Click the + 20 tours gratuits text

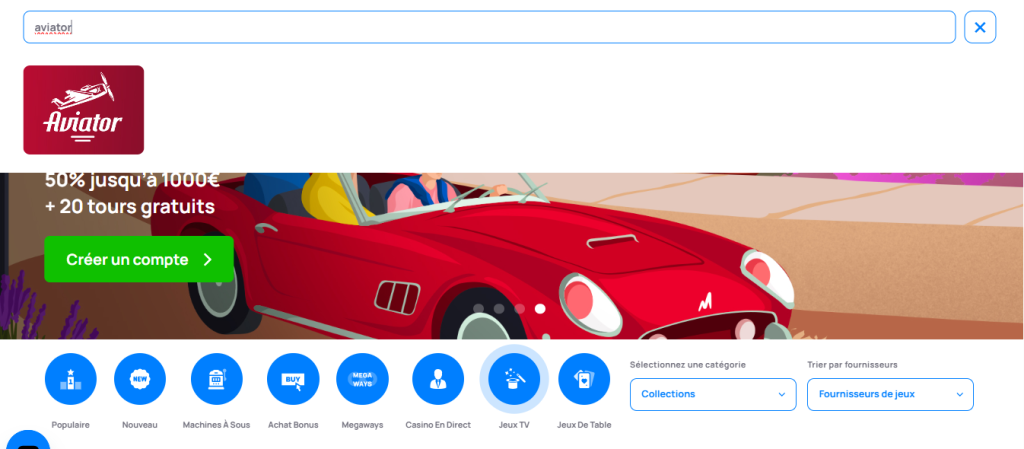[x=130, y=207]
